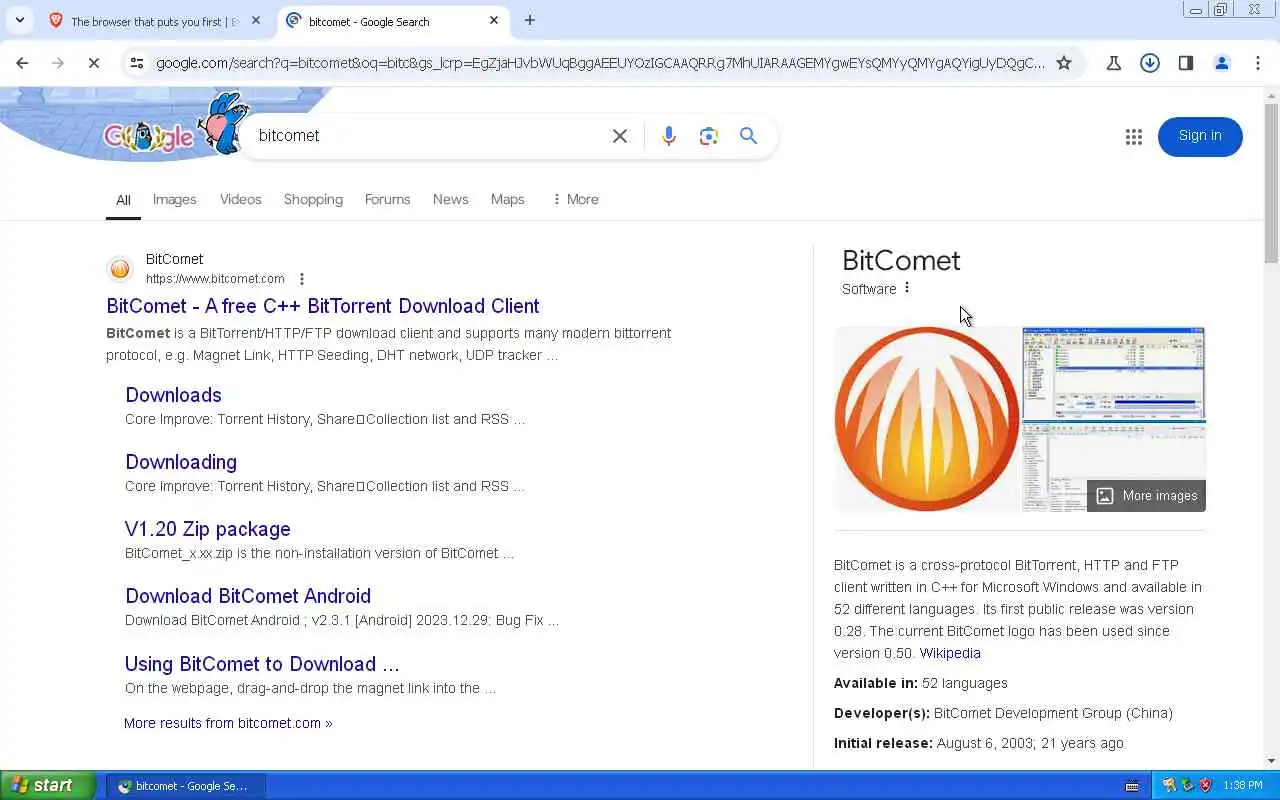Click the More images button
The width and height of the screenshot is (1280, 800).
[1146, 496]
